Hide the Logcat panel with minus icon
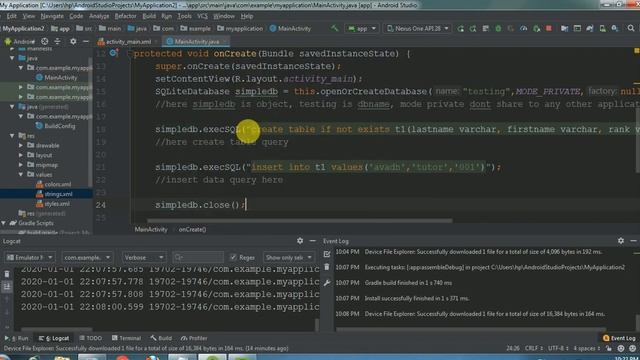 pos(313,241)
